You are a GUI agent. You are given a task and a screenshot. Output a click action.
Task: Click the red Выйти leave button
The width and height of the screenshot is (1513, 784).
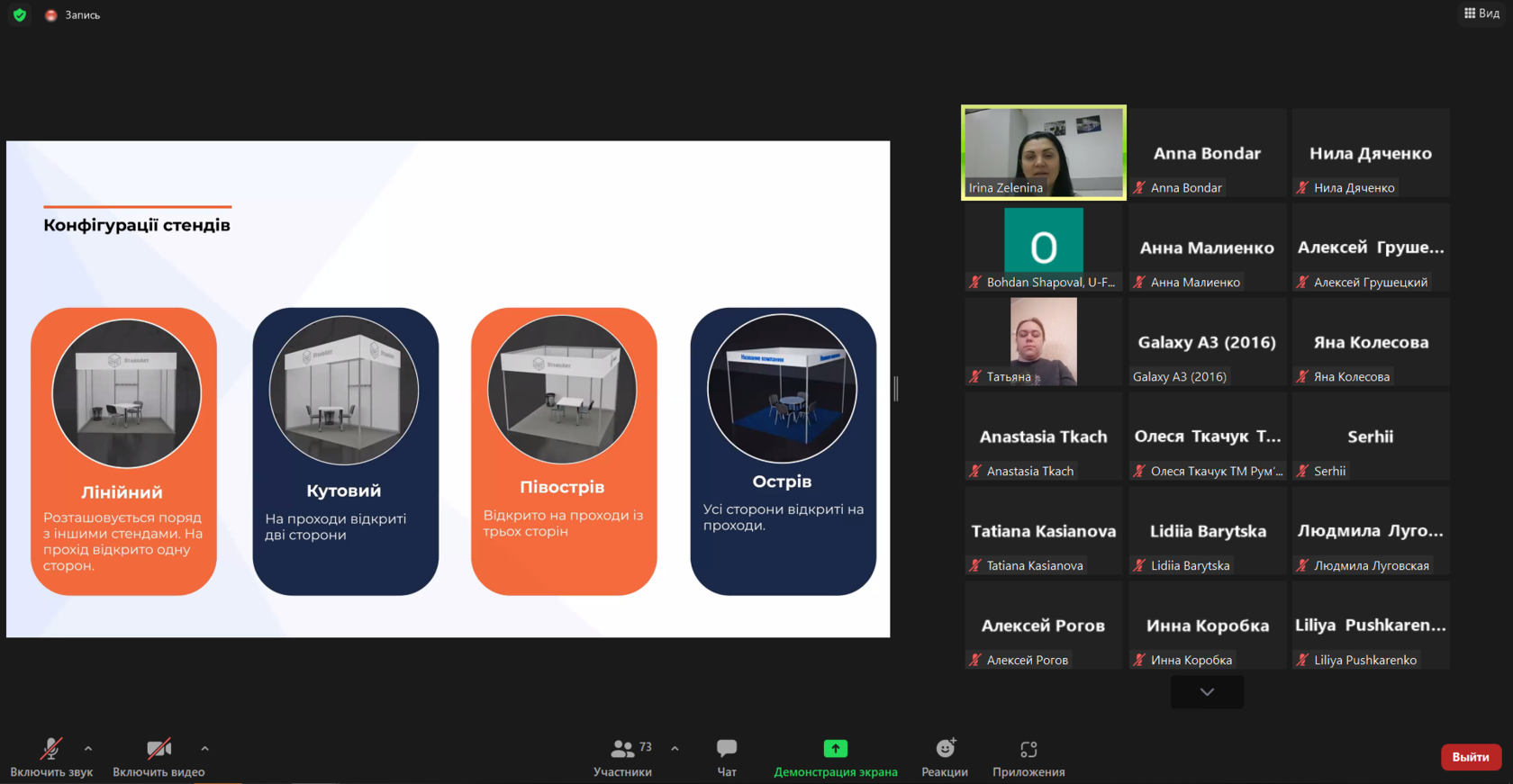coord(1471,757)
